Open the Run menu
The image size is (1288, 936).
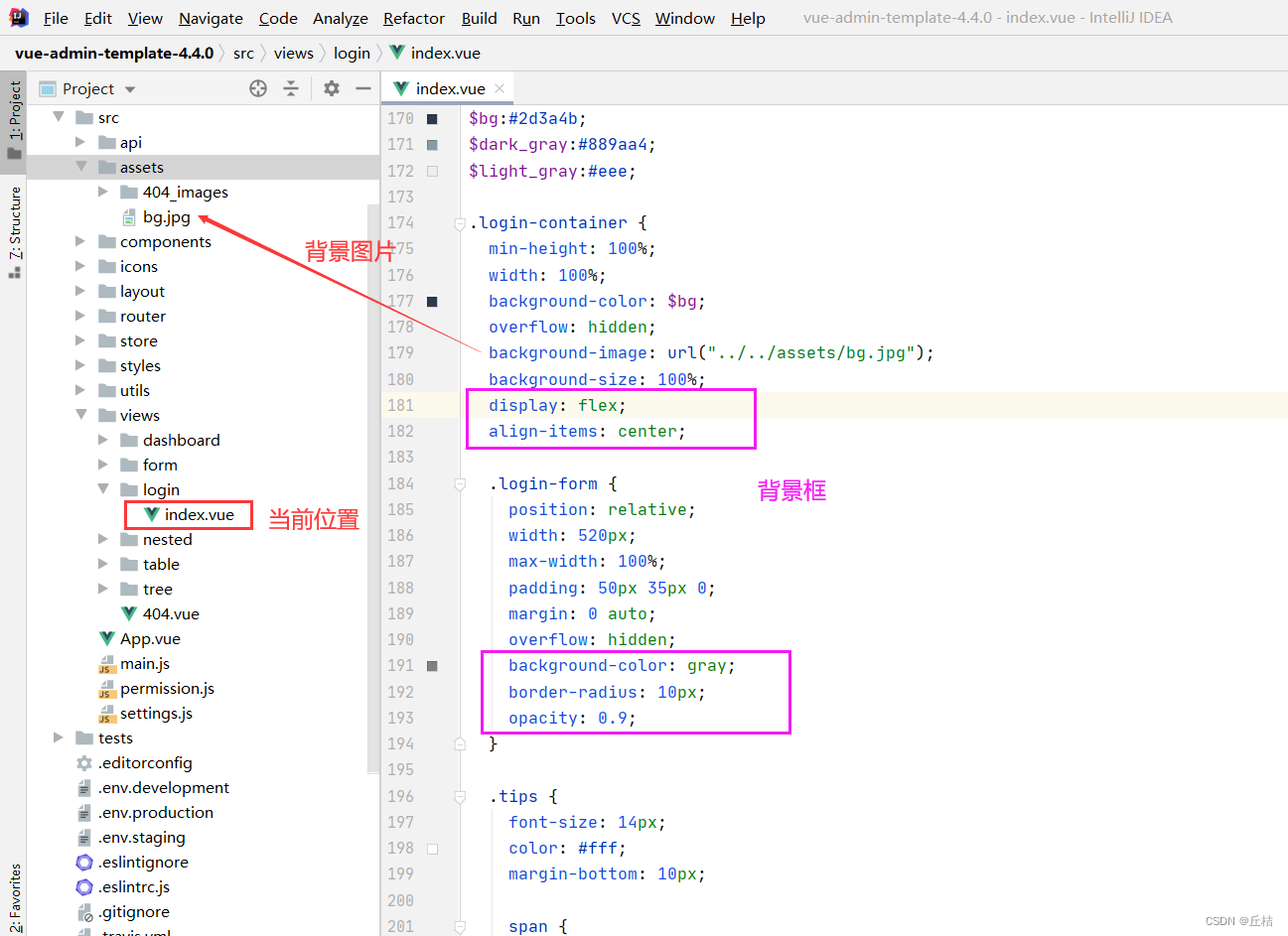click(x=526, y=18)
